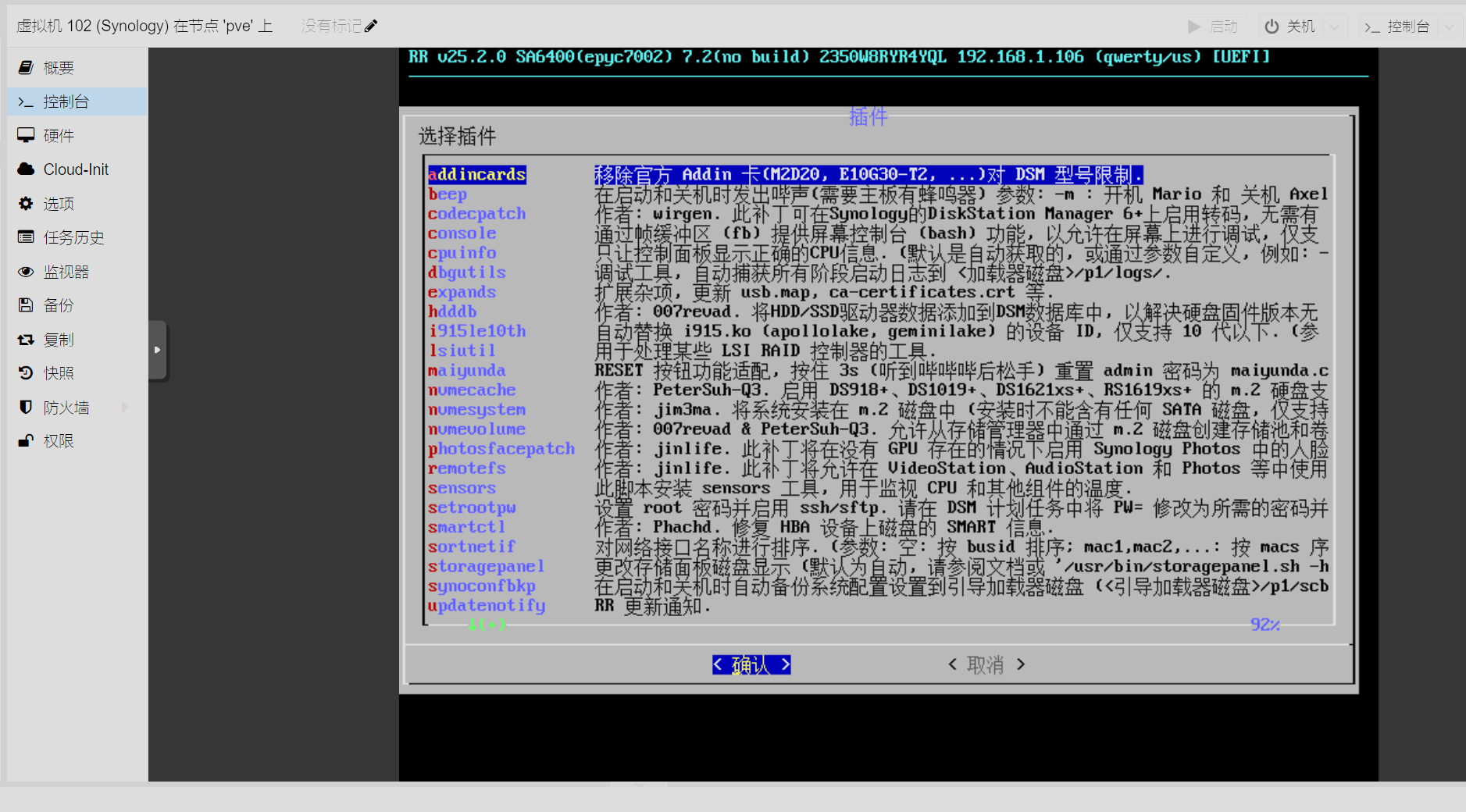Select the smartctl addon entry
Image resolution: width=1466 pixels, height=812 pixels.
click(x=467, y=527)
